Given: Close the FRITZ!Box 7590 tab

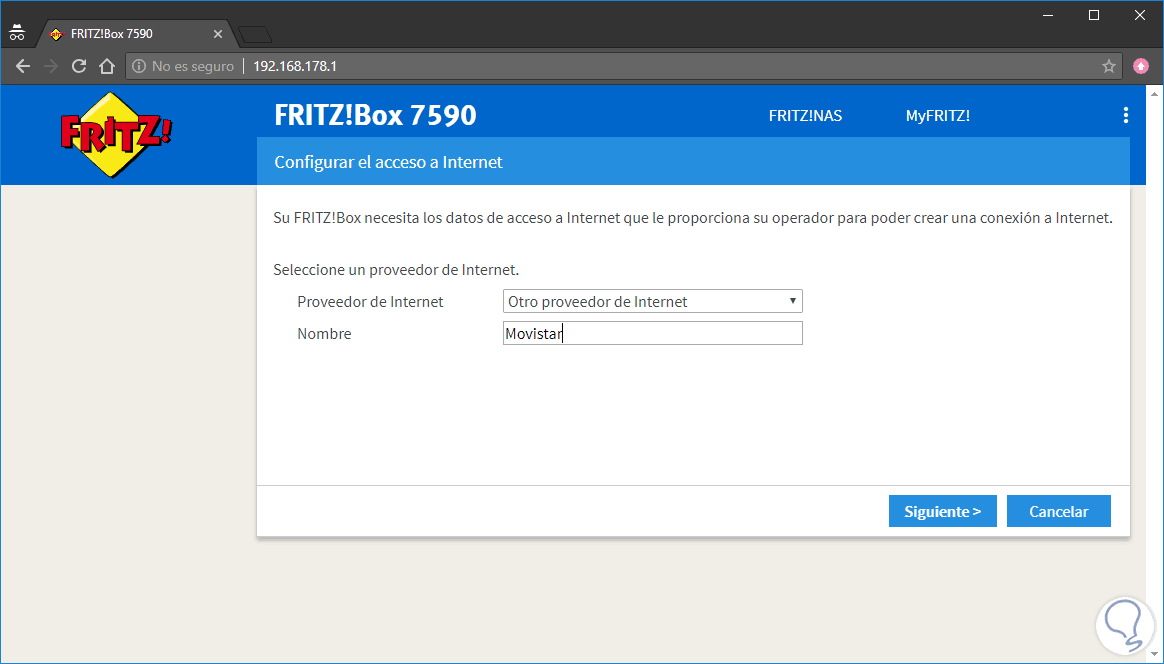Looking at the screenshot, I should (x=218, y=34).
